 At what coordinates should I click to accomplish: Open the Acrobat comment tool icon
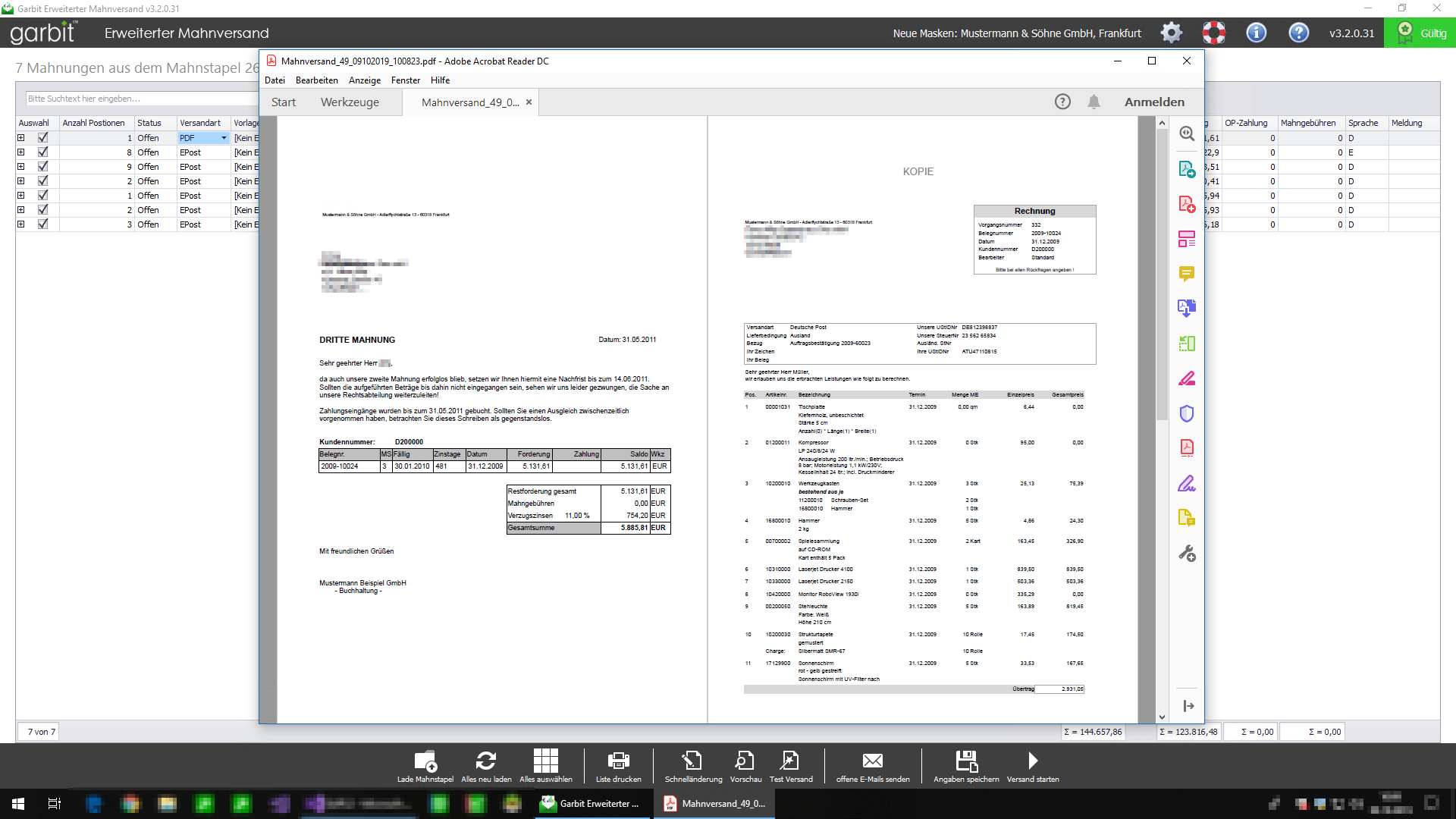[x=1187, y=274]
